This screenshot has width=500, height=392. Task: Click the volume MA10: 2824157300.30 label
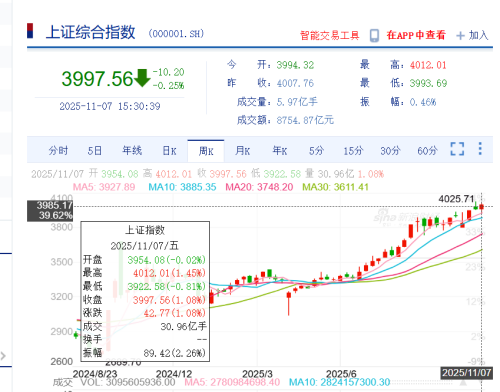click(339, 382)
